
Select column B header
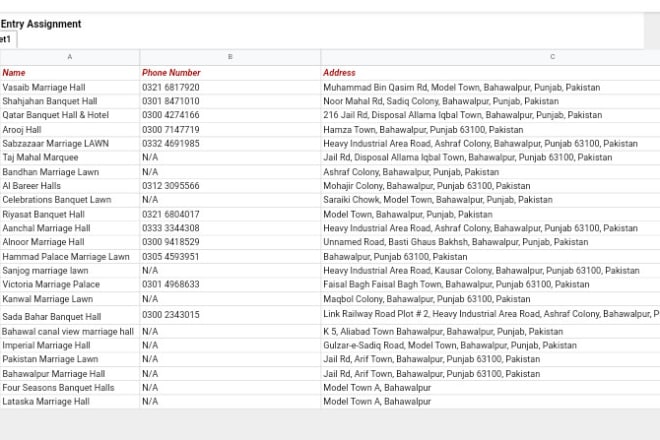(x=230, y=57)
